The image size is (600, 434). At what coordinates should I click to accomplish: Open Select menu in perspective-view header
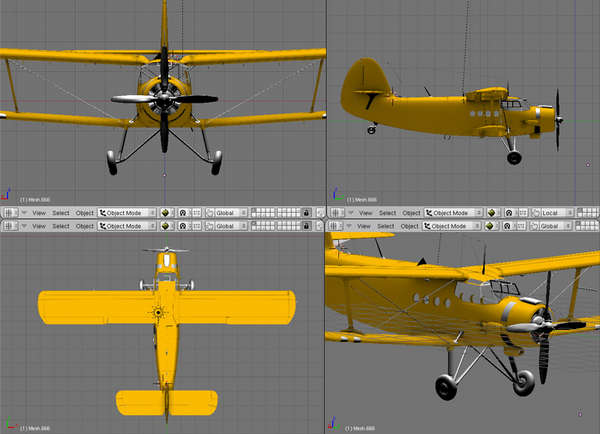(x=385, y=226)
